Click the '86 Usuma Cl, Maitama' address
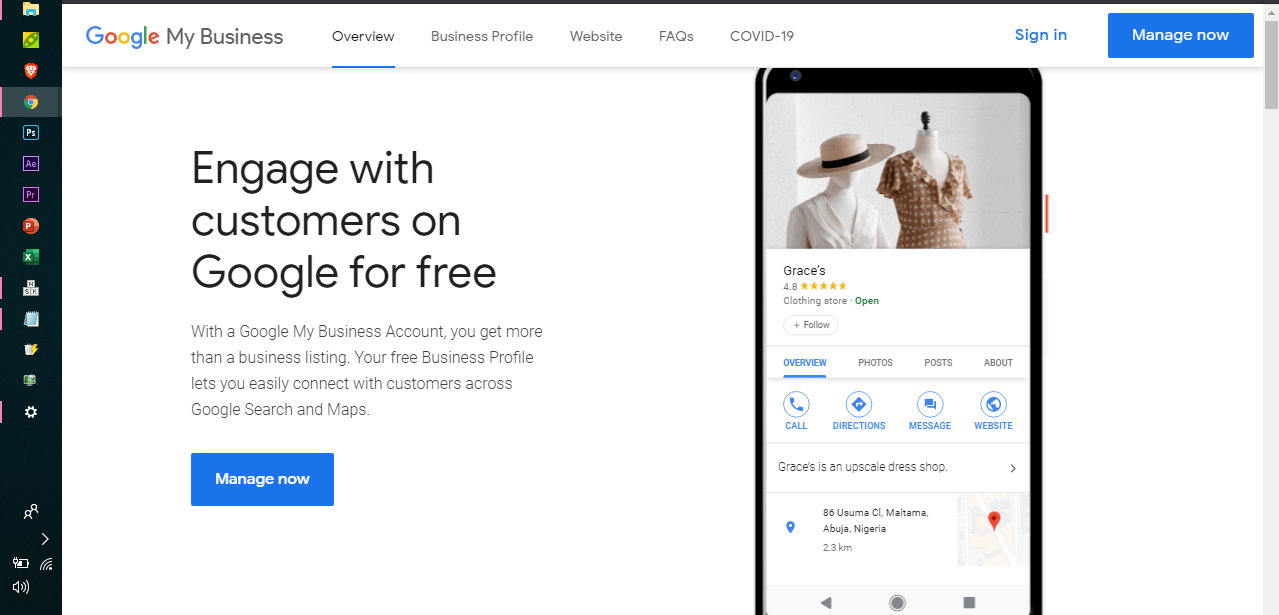Screen dimensions: 1279x615 pyautogui.click(x=876, y=520)
